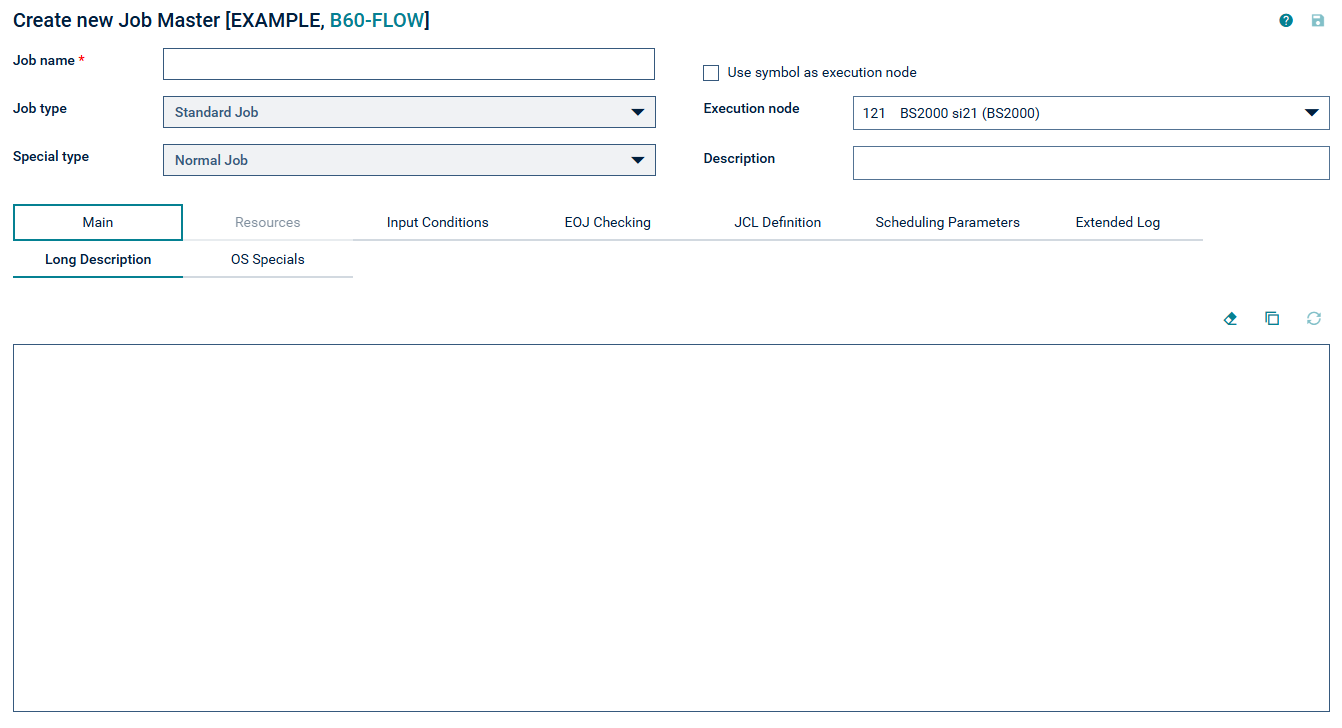1342x728 pixels.
Task: Select the Resources tab
Action: click(x=268, y=222)
